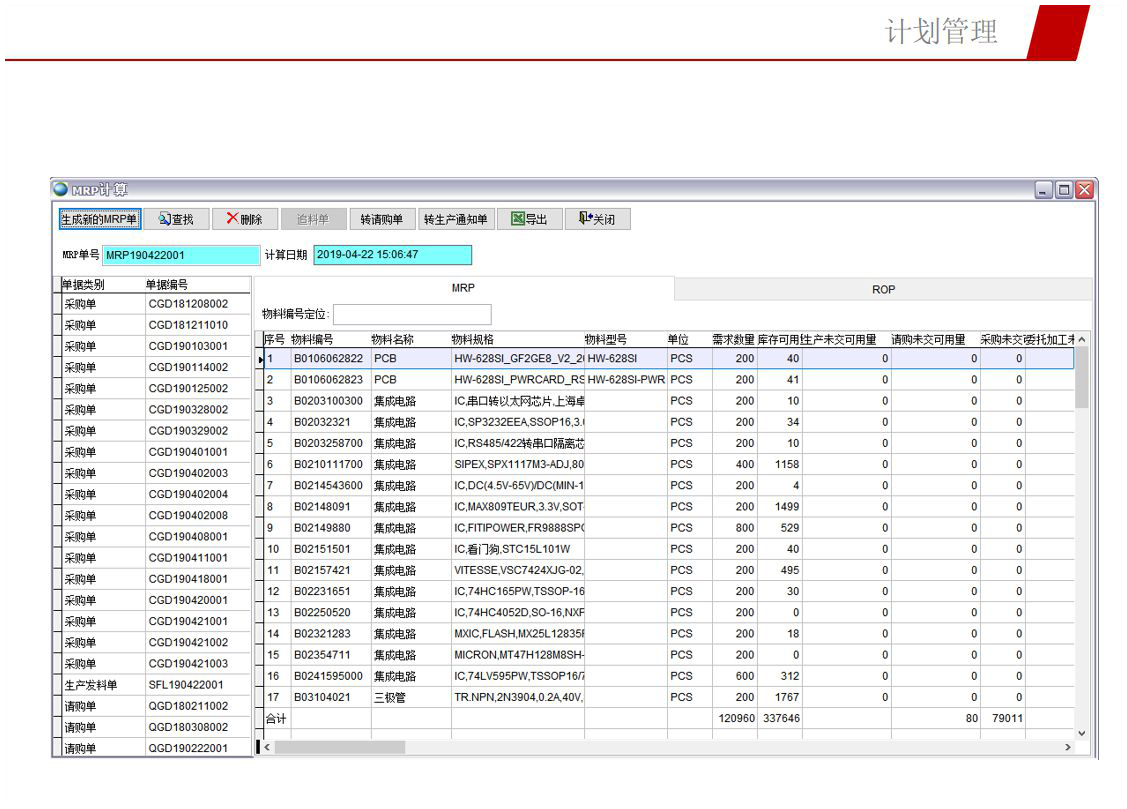Select the MRP tab
Viewport: 1127px width, 809px height.
[x=463, y=289]
